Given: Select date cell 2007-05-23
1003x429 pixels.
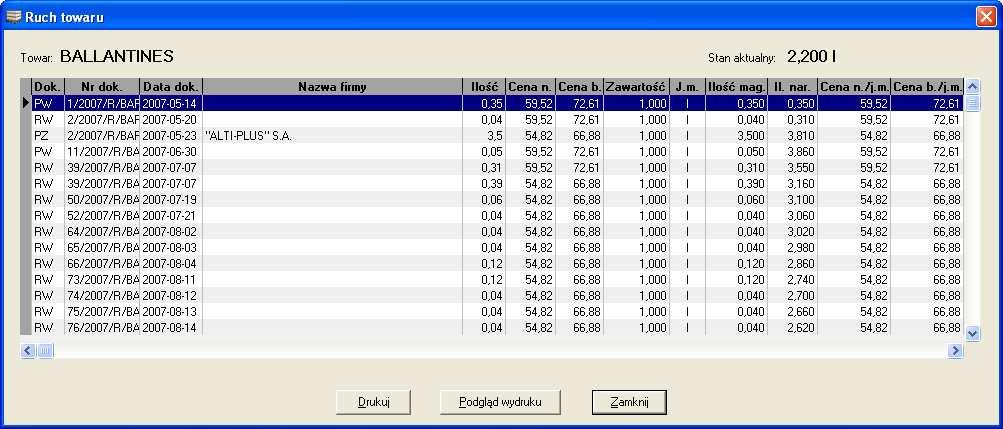Looking at the screenshot, I should pos(171,136).
